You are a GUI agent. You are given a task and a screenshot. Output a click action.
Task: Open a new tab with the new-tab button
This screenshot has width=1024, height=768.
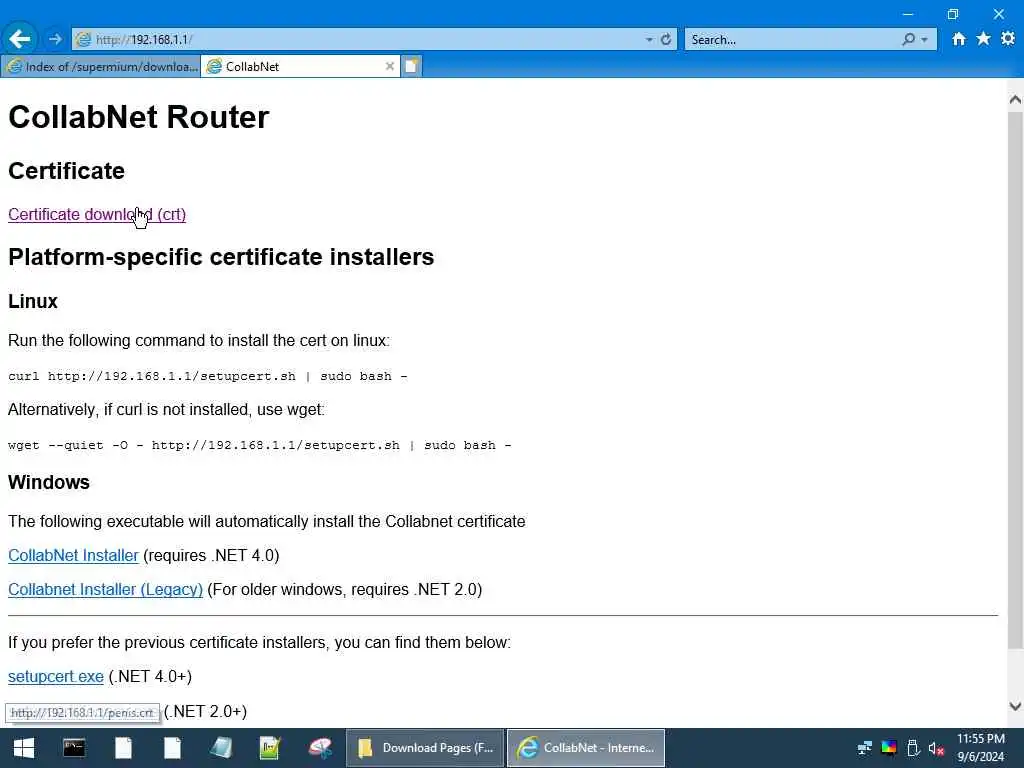point(411,66)
